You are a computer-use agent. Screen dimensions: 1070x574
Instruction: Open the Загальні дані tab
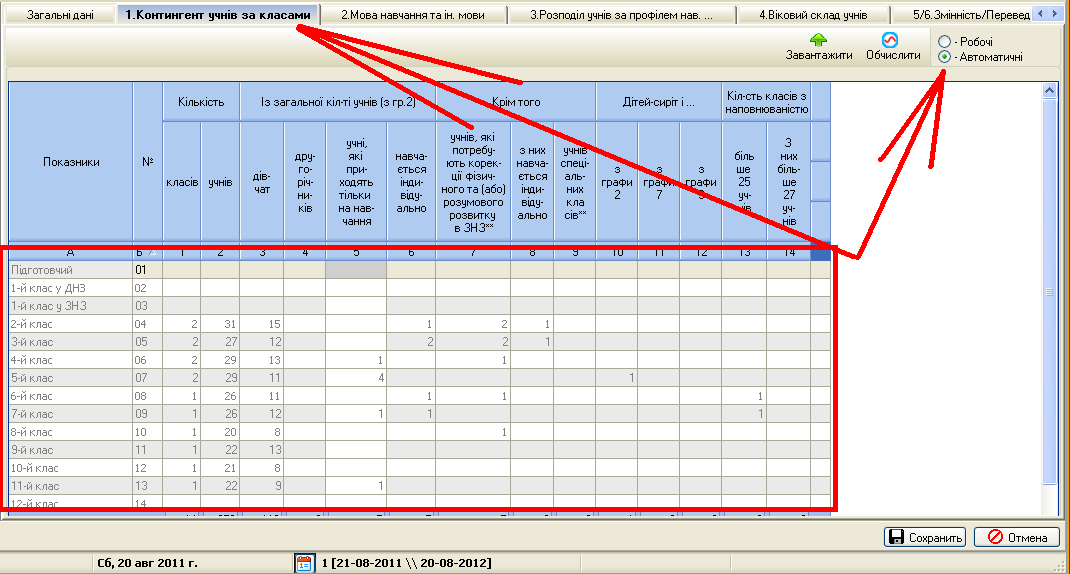[x=58, y=15]
